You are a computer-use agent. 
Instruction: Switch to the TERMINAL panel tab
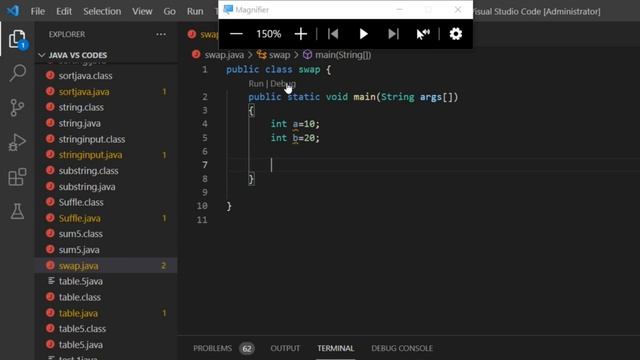click(336, 348)
